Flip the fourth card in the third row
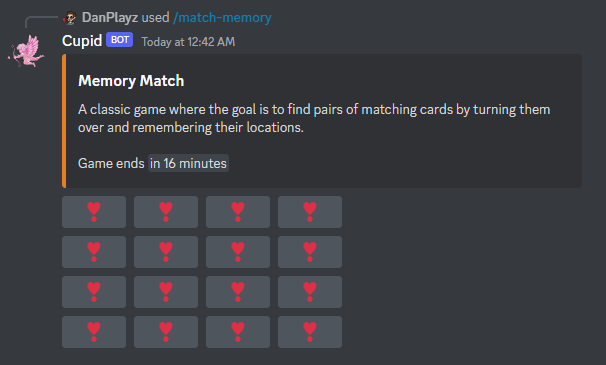The width and height of the screenshot is (606, 365). 310,292
